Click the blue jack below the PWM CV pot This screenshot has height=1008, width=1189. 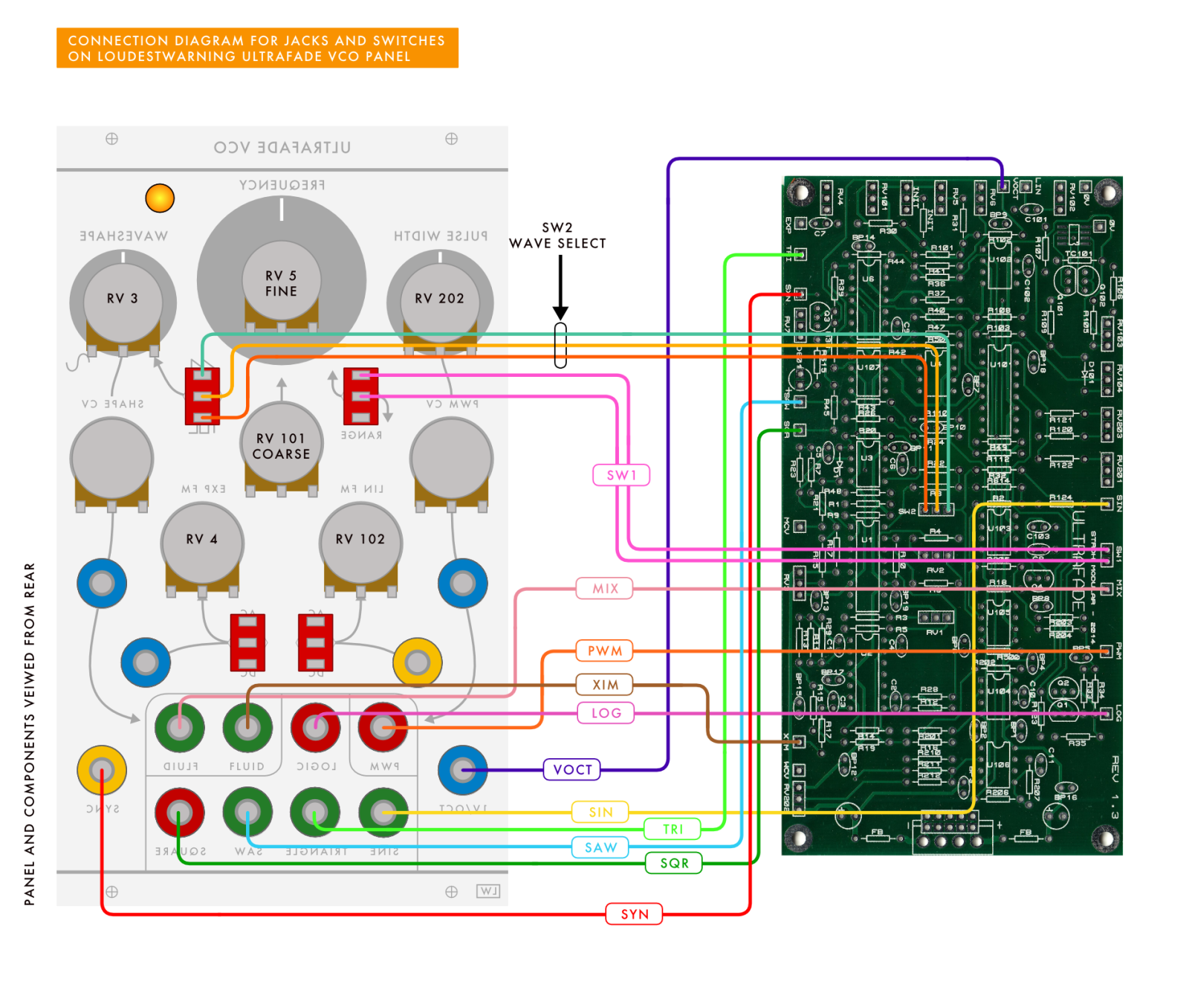462,583
